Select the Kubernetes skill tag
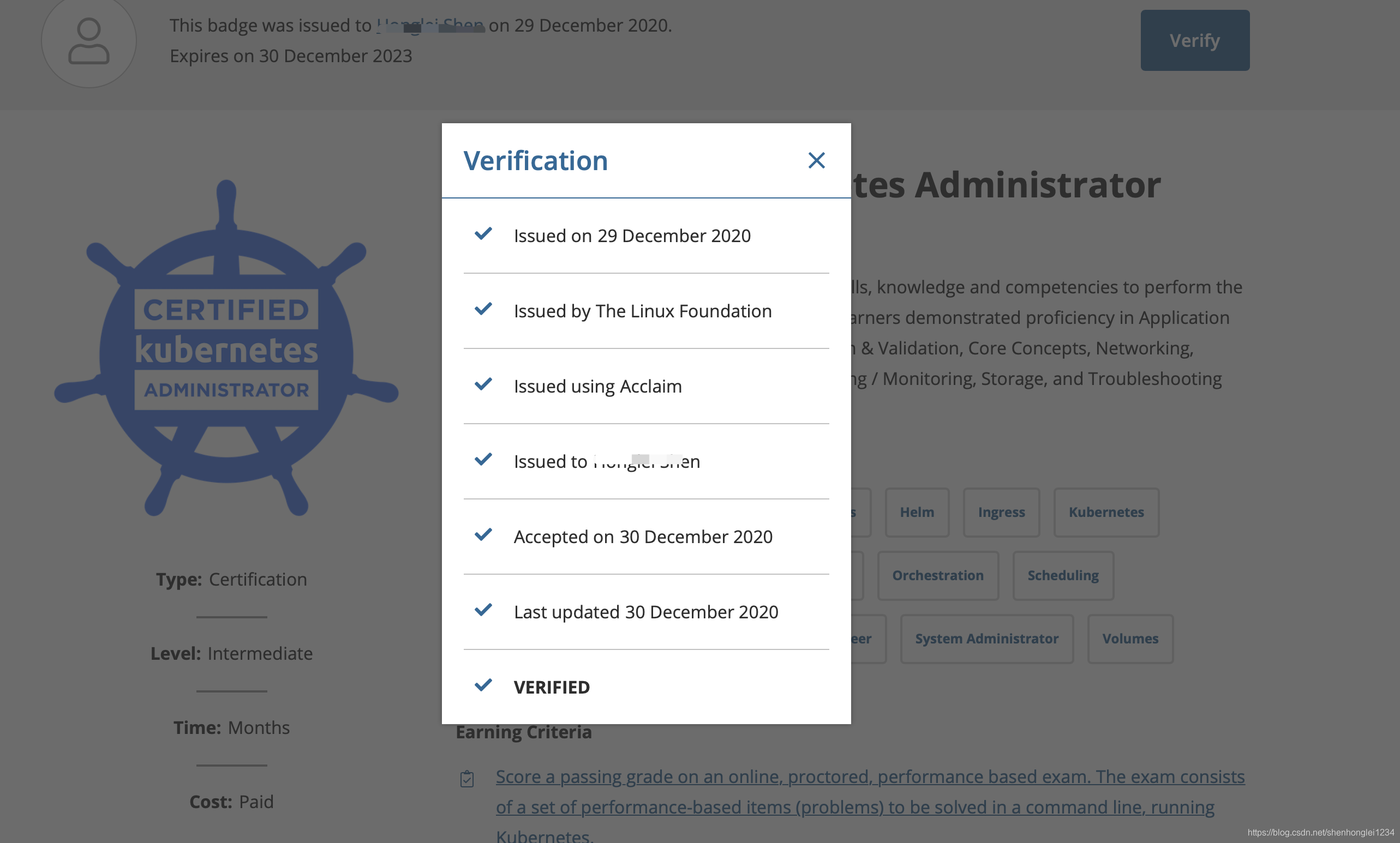 tap(1106, 512)
